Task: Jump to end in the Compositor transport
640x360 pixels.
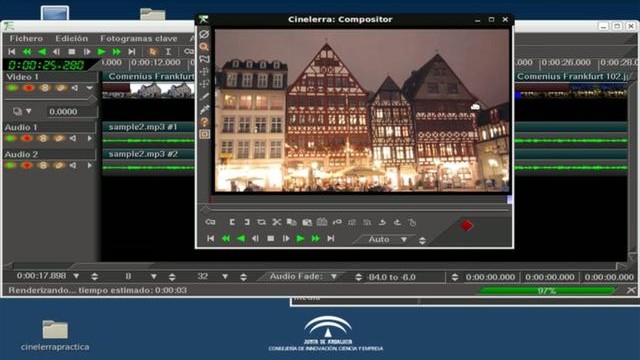Action: [331, 239]
